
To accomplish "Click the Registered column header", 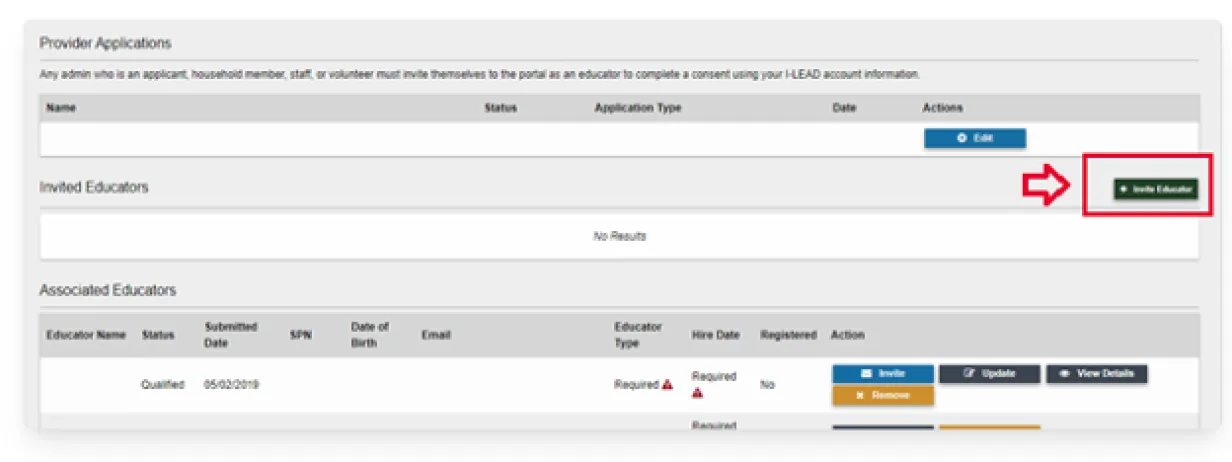I will [x=788, y=335].
